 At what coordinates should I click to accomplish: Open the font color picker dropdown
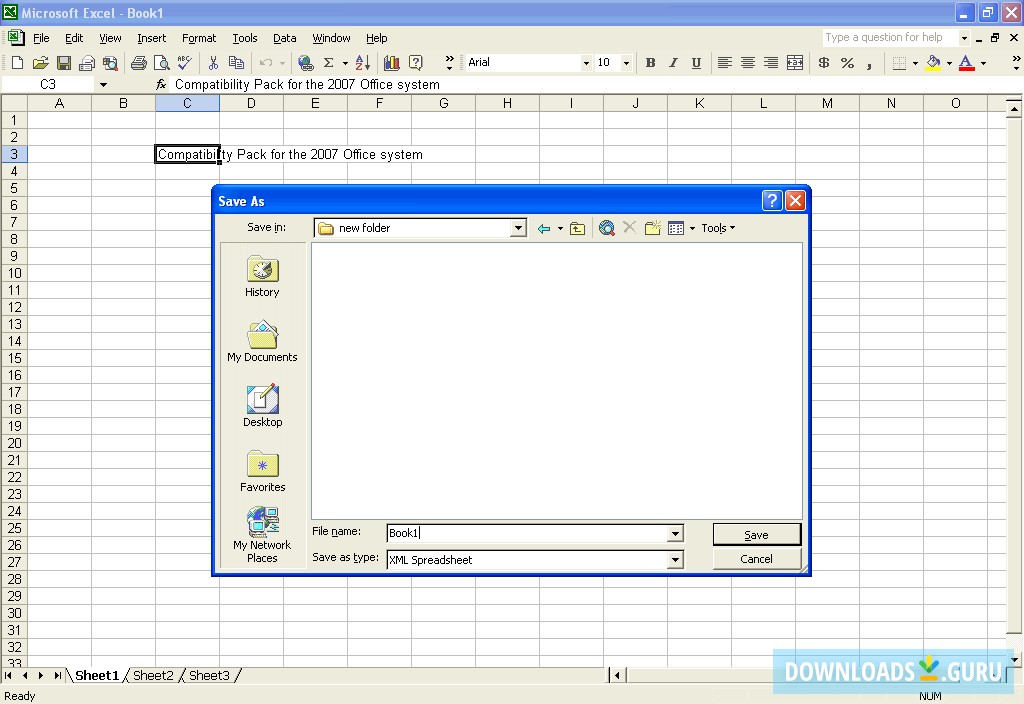tap(981, 62)
